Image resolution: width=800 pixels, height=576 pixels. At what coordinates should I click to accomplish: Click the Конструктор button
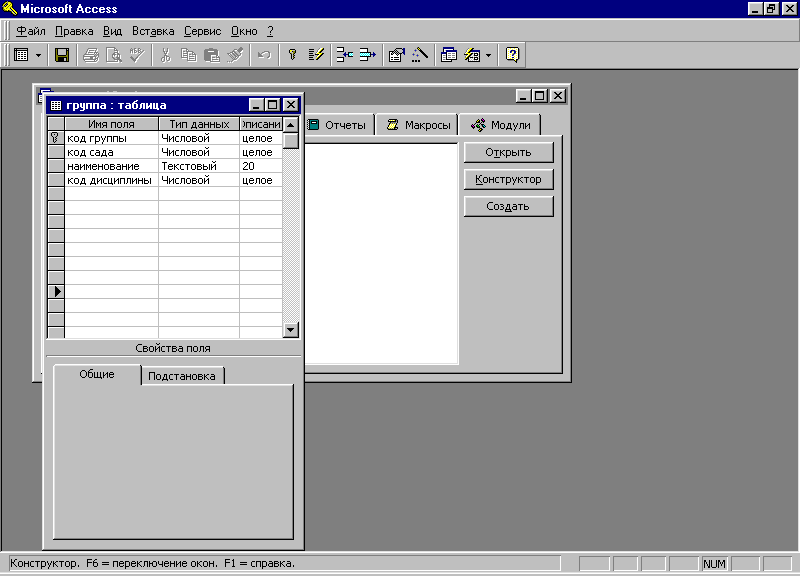(508, 179)
